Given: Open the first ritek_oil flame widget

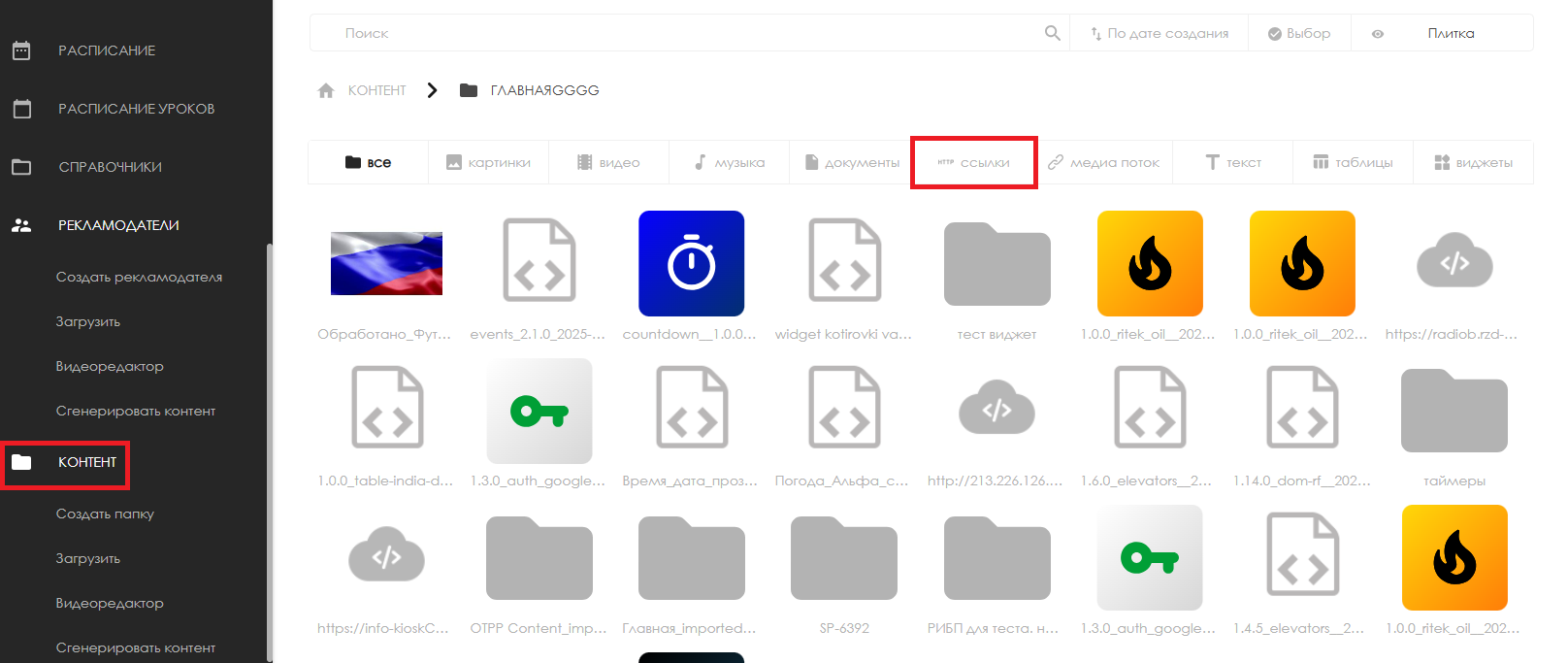Looking at the screenshot, I should [1149, 263].
